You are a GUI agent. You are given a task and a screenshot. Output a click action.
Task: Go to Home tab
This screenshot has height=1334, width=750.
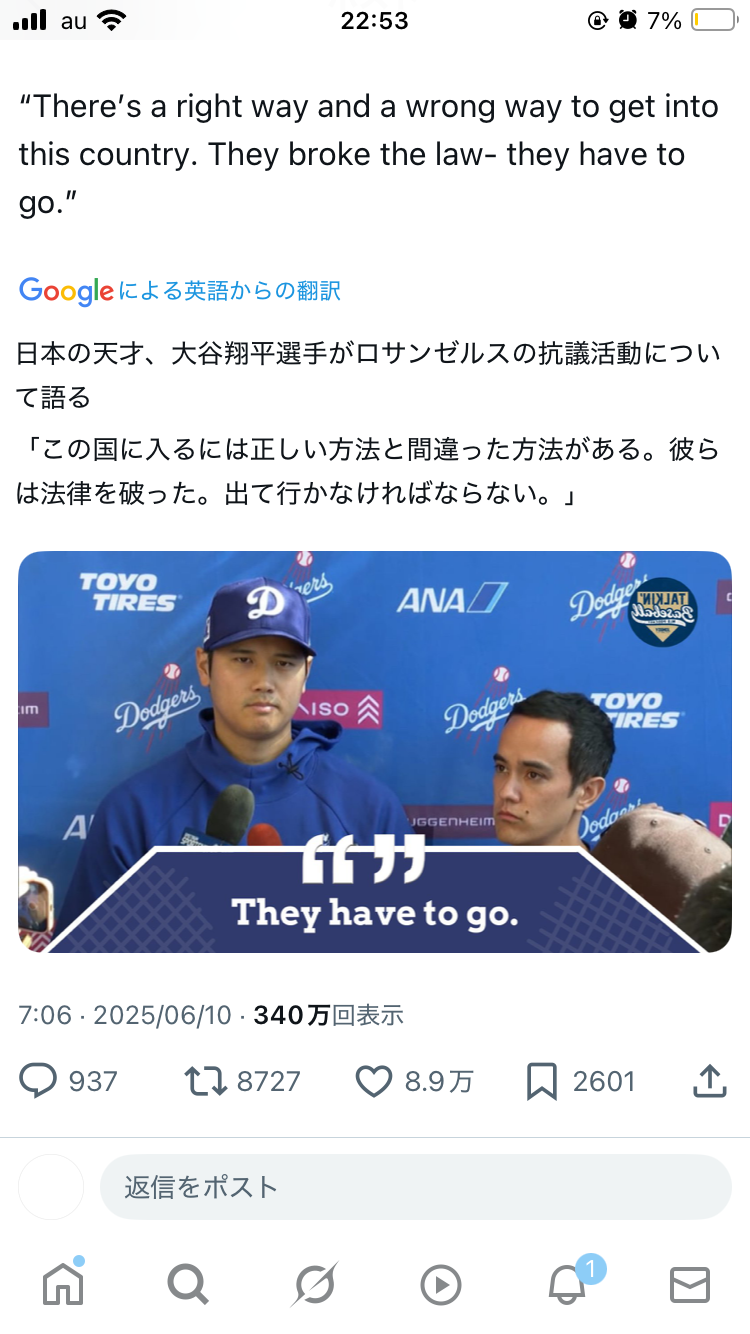click(x=63, y=1283)
